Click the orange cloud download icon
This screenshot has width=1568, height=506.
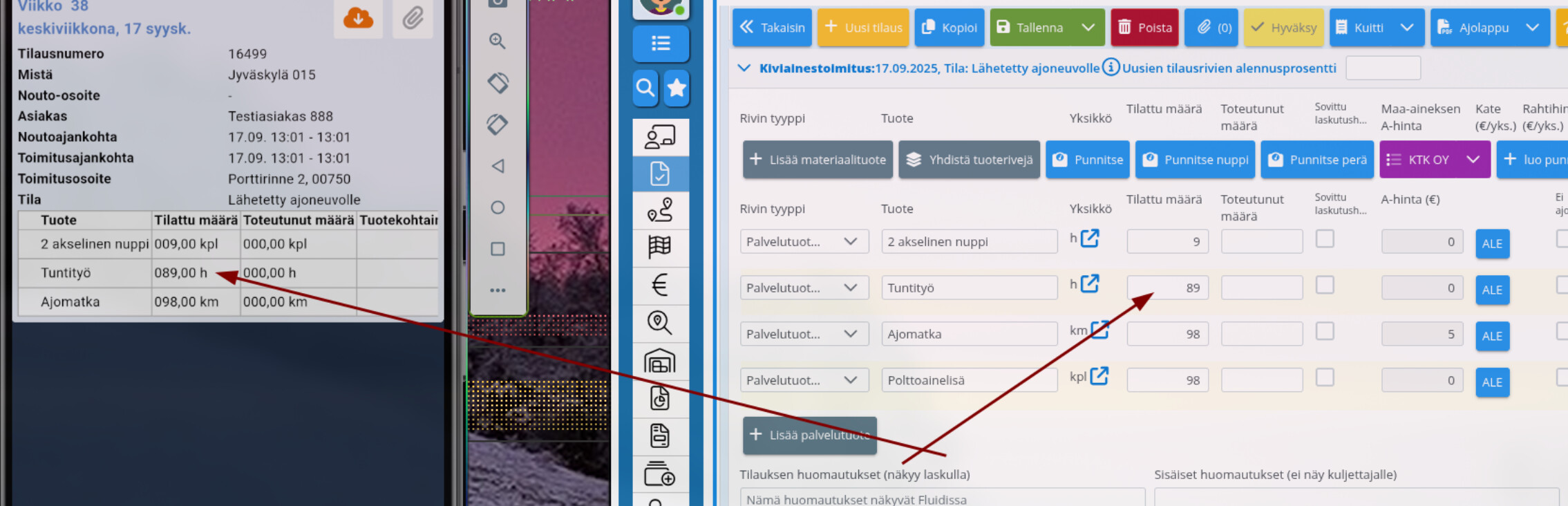(x=358, y=17)
